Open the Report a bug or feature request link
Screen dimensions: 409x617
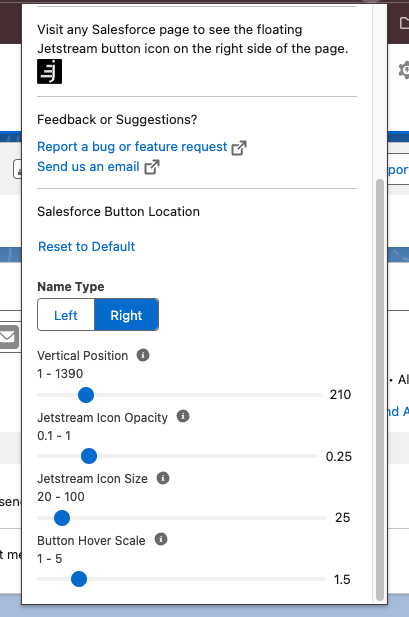(132, 147)
